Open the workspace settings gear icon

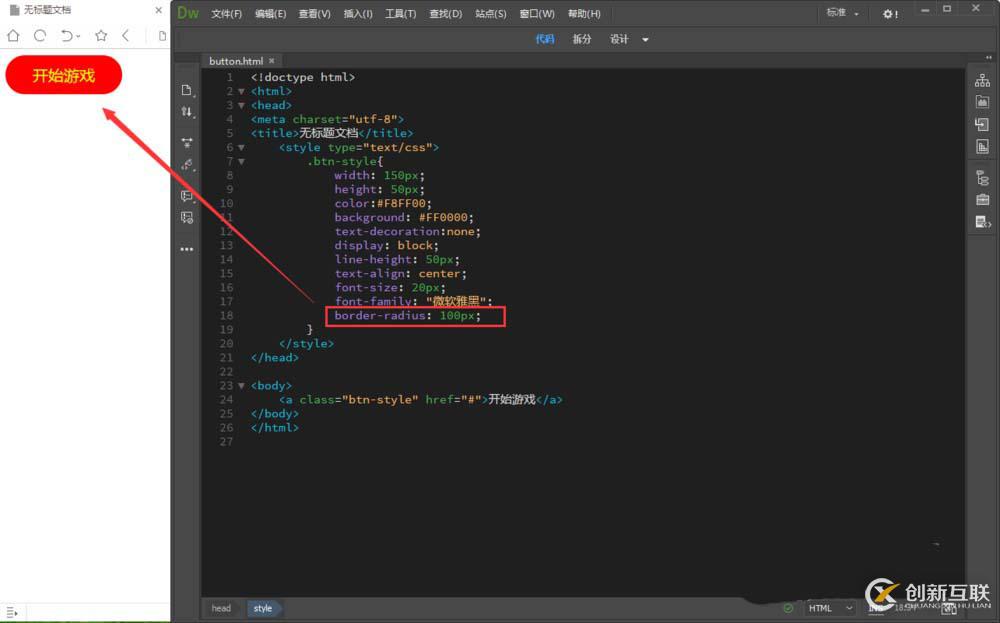coord(890,13)
